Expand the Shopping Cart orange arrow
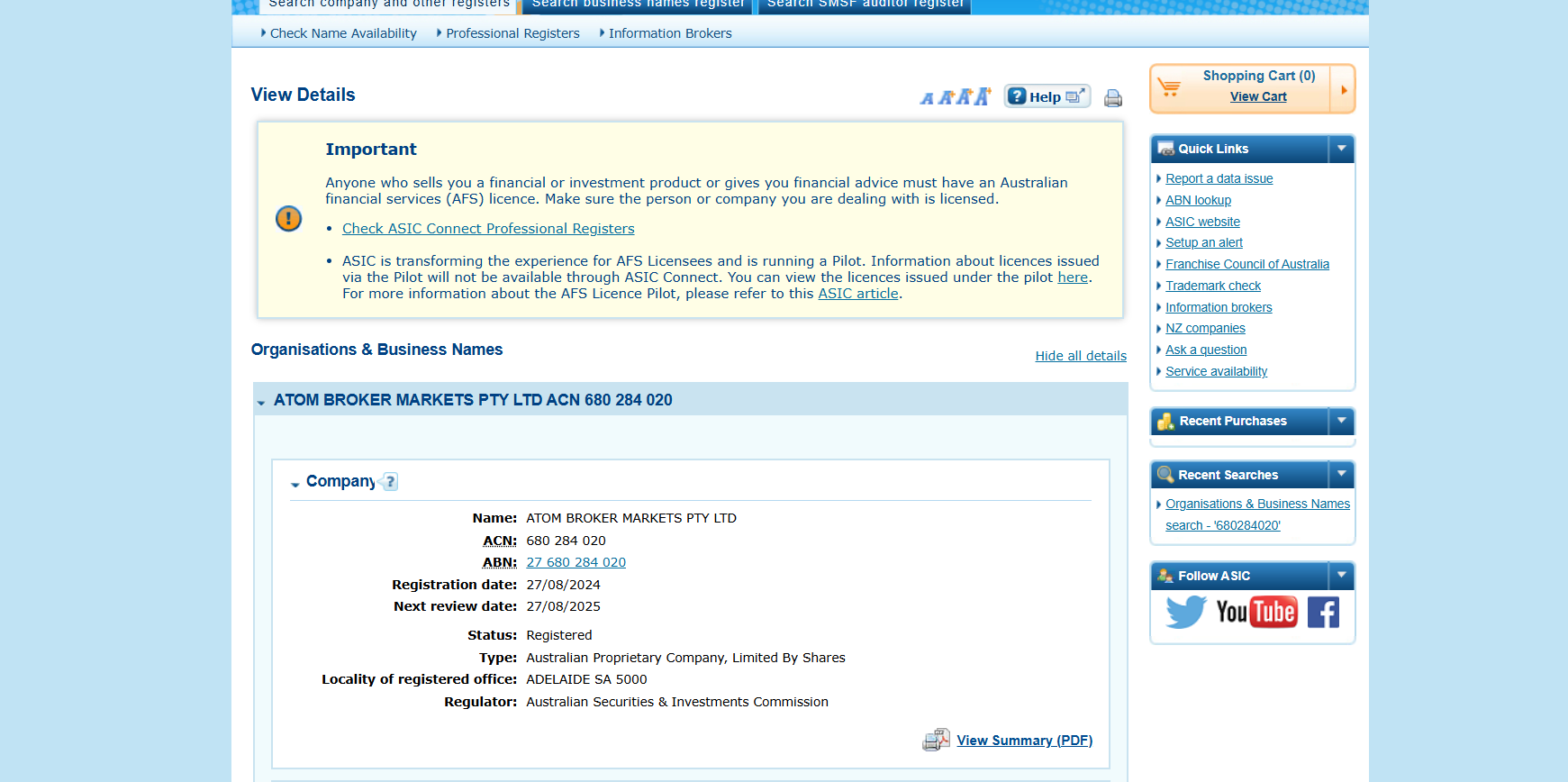This screenshot has width=1568, height=782. click(x=1344, y=89)
